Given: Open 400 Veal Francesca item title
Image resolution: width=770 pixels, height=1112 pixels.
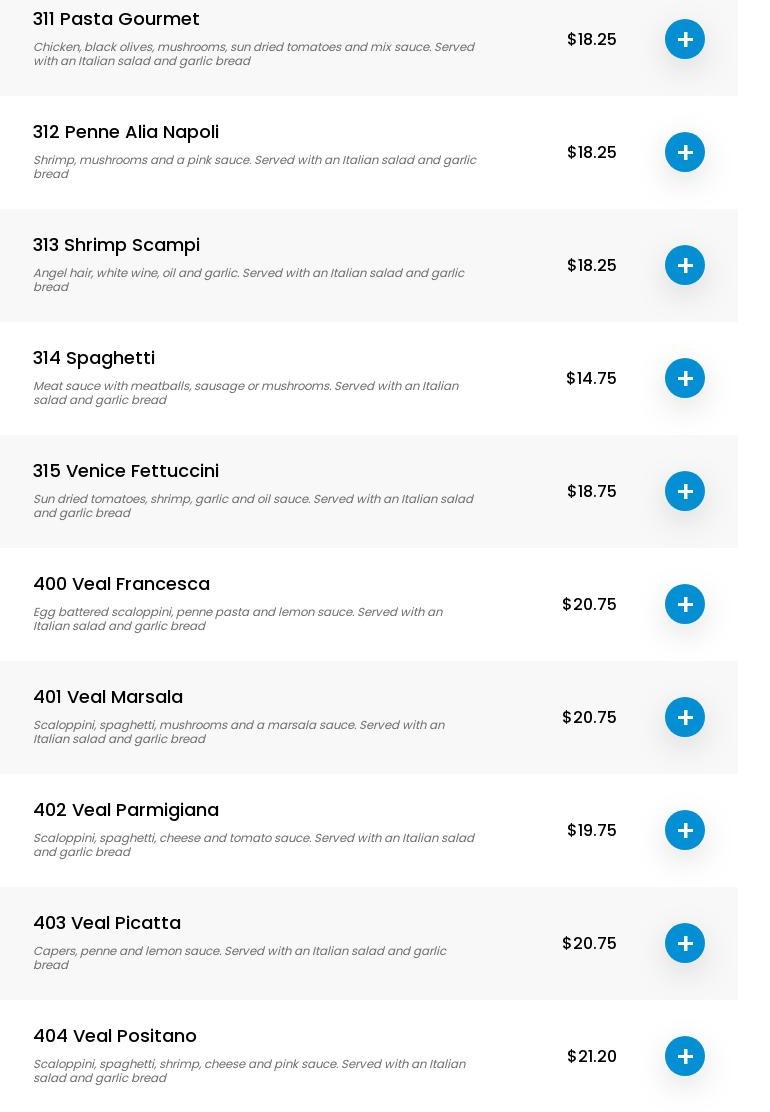Looking at the screenshot, I should pos(121,584).
